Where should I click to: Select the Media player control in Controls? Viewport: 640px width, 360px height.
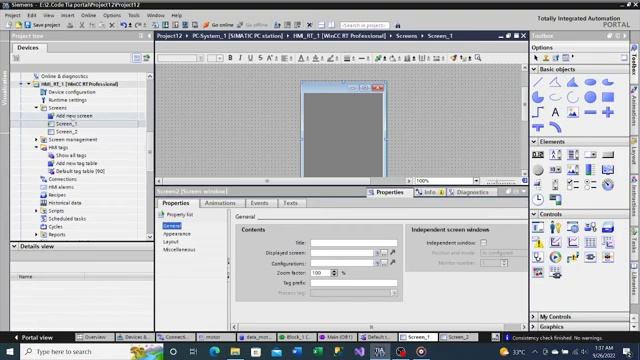[x=555, y=257]
